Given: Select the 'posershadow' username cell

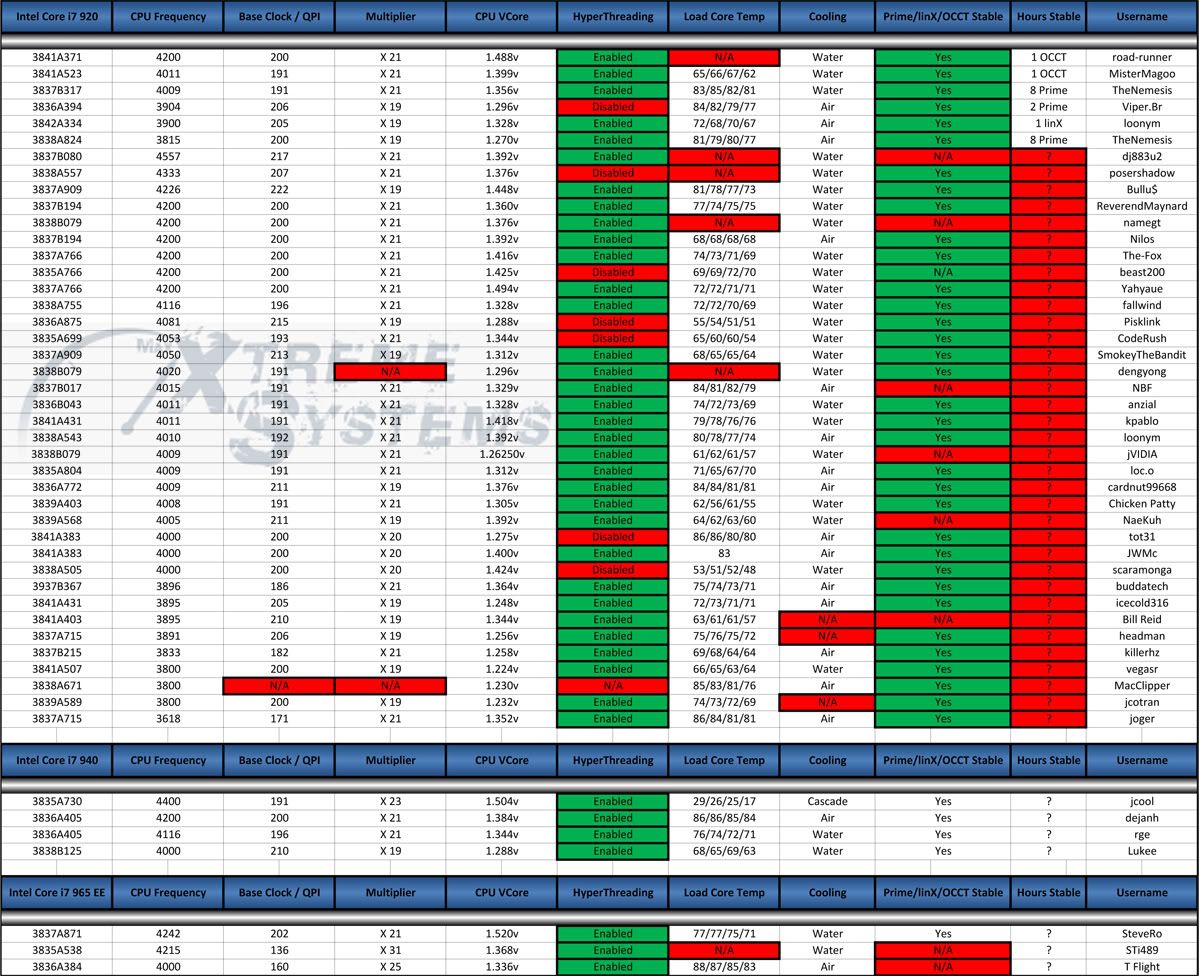Looking at the screenshot, I should coord(1142,173).
